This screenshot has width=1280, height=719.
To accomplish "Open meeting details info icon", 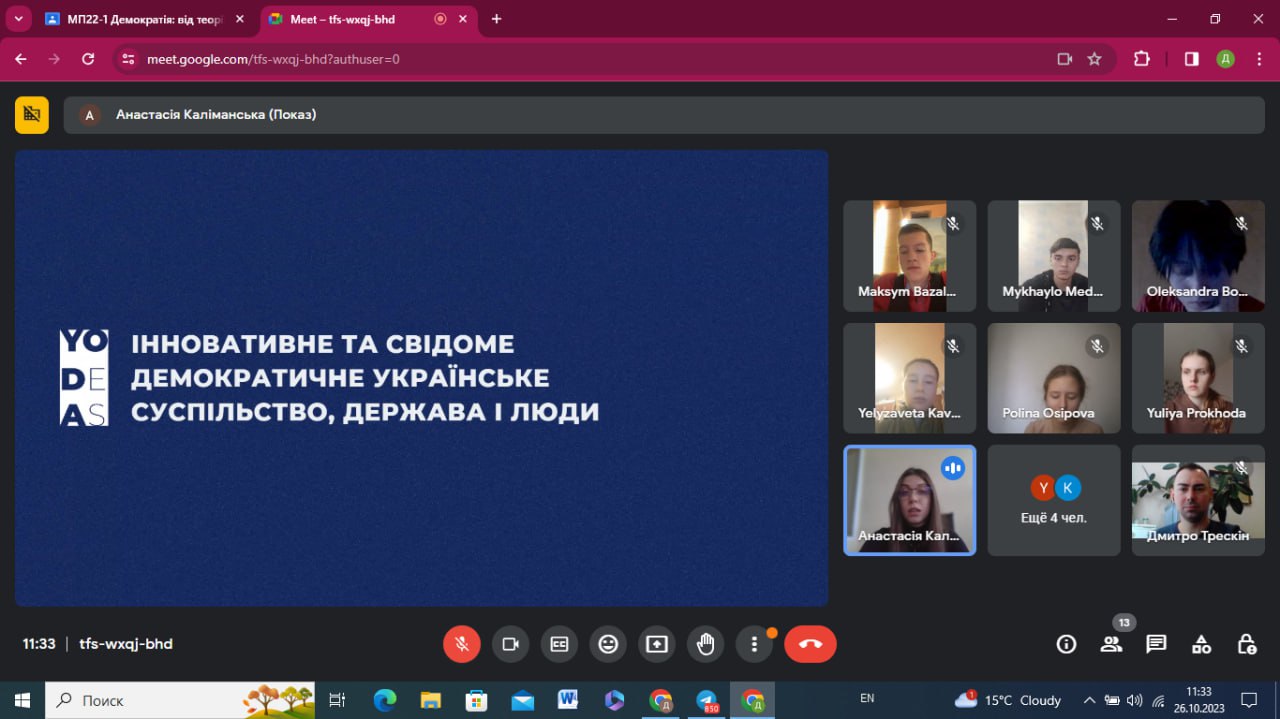I will point(1067,644).
